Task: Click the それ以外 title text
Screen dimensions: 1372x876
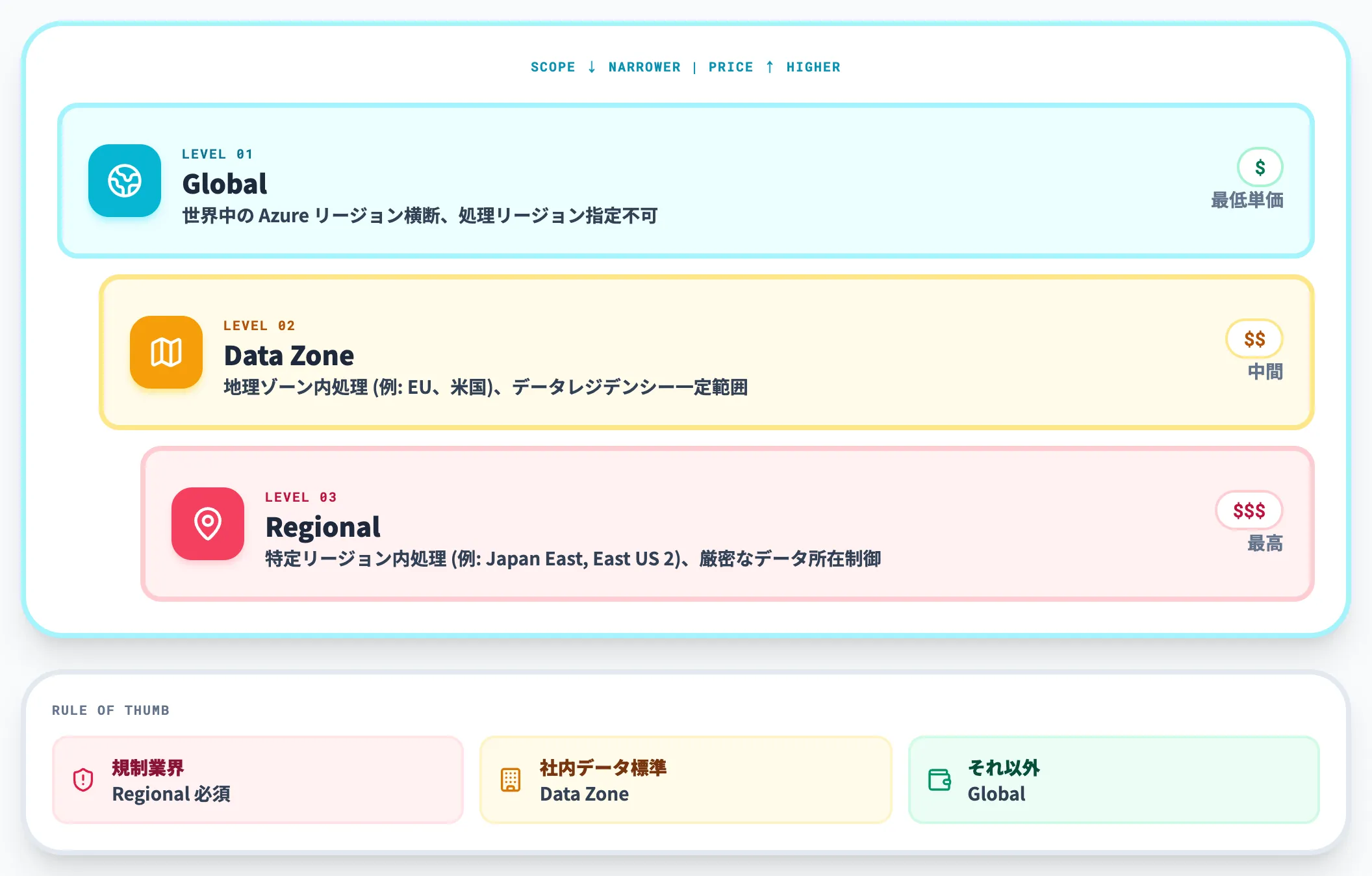Action: click(x=1004, y=768)
